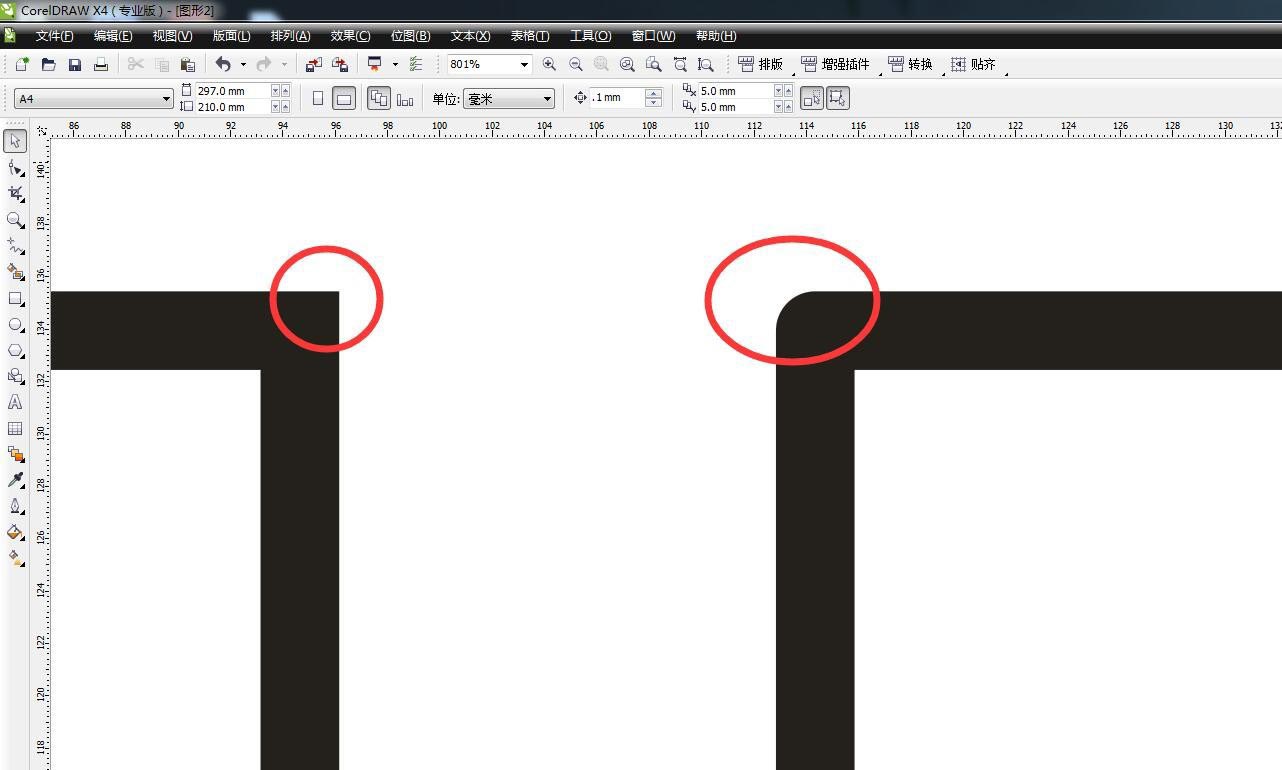Click the 增强插件 button

836,64
